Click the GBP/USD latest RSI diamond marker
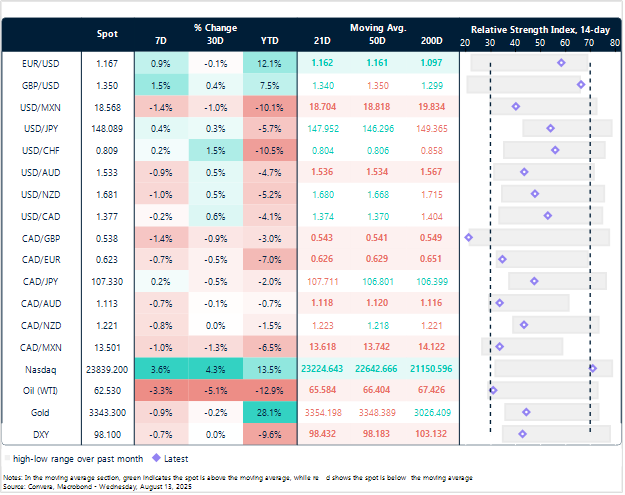 (x=581, y=84)
